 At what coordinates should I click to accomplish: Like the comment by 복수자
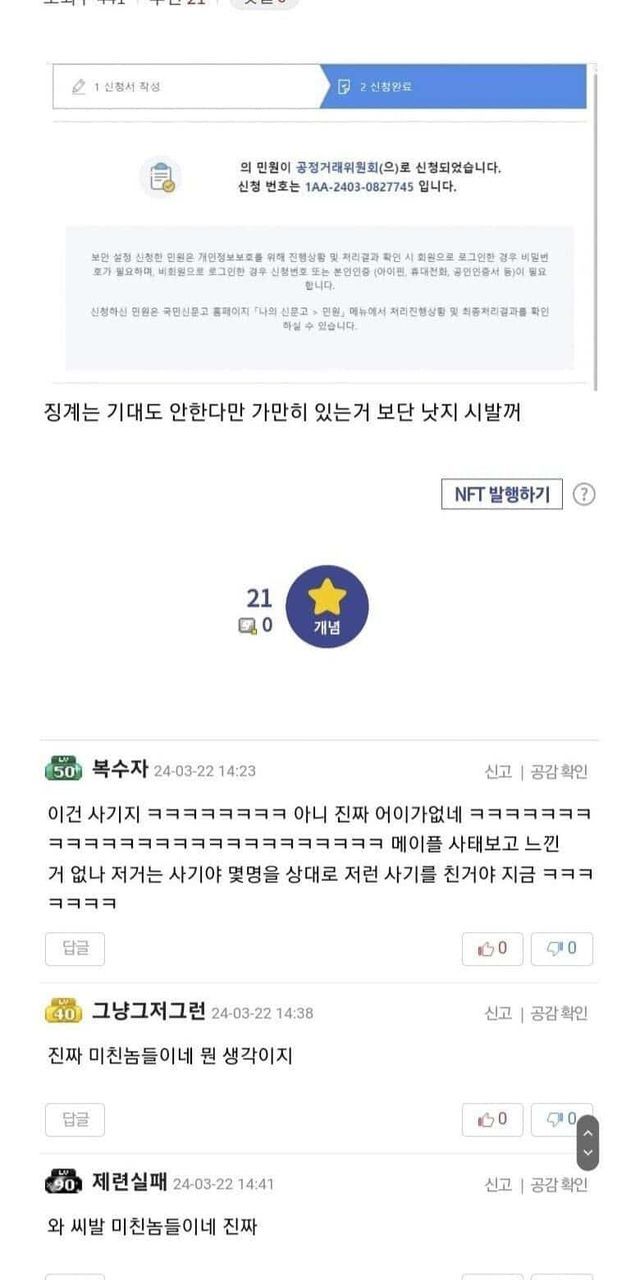492,948
